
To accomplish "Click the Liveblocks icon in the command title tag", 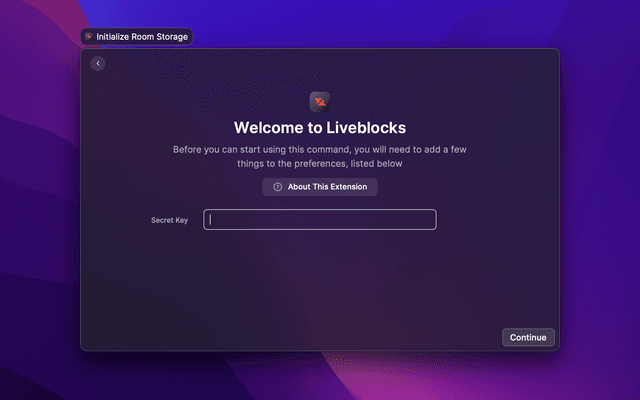I will [89, 36].
